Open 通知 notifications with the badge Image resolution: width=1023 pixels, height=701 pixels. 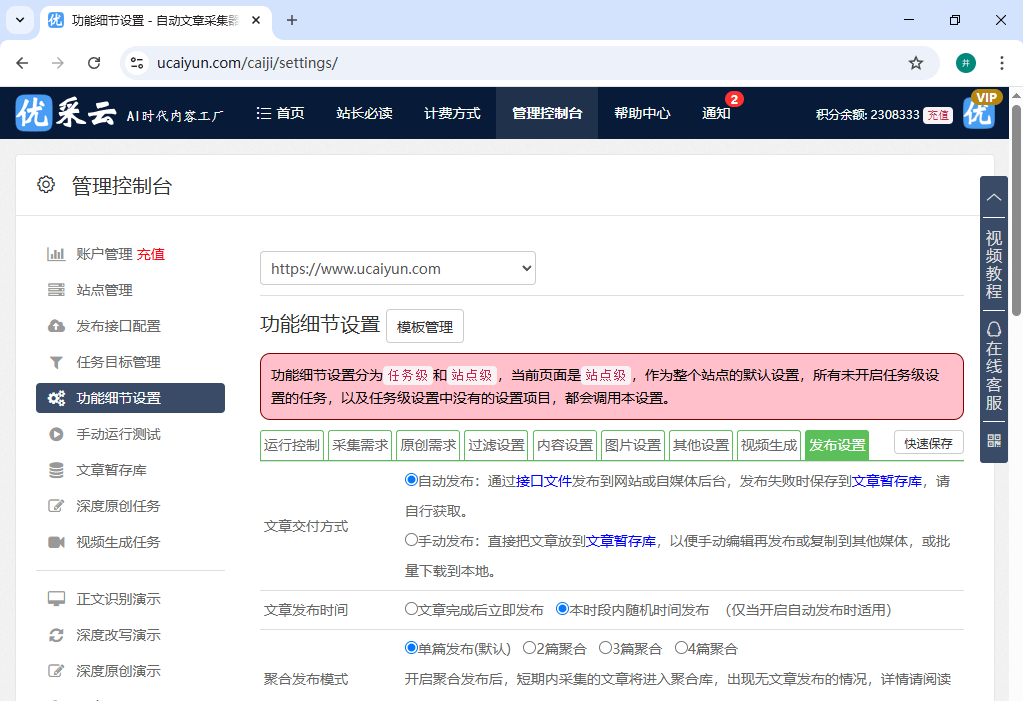[x=716, y=113]
